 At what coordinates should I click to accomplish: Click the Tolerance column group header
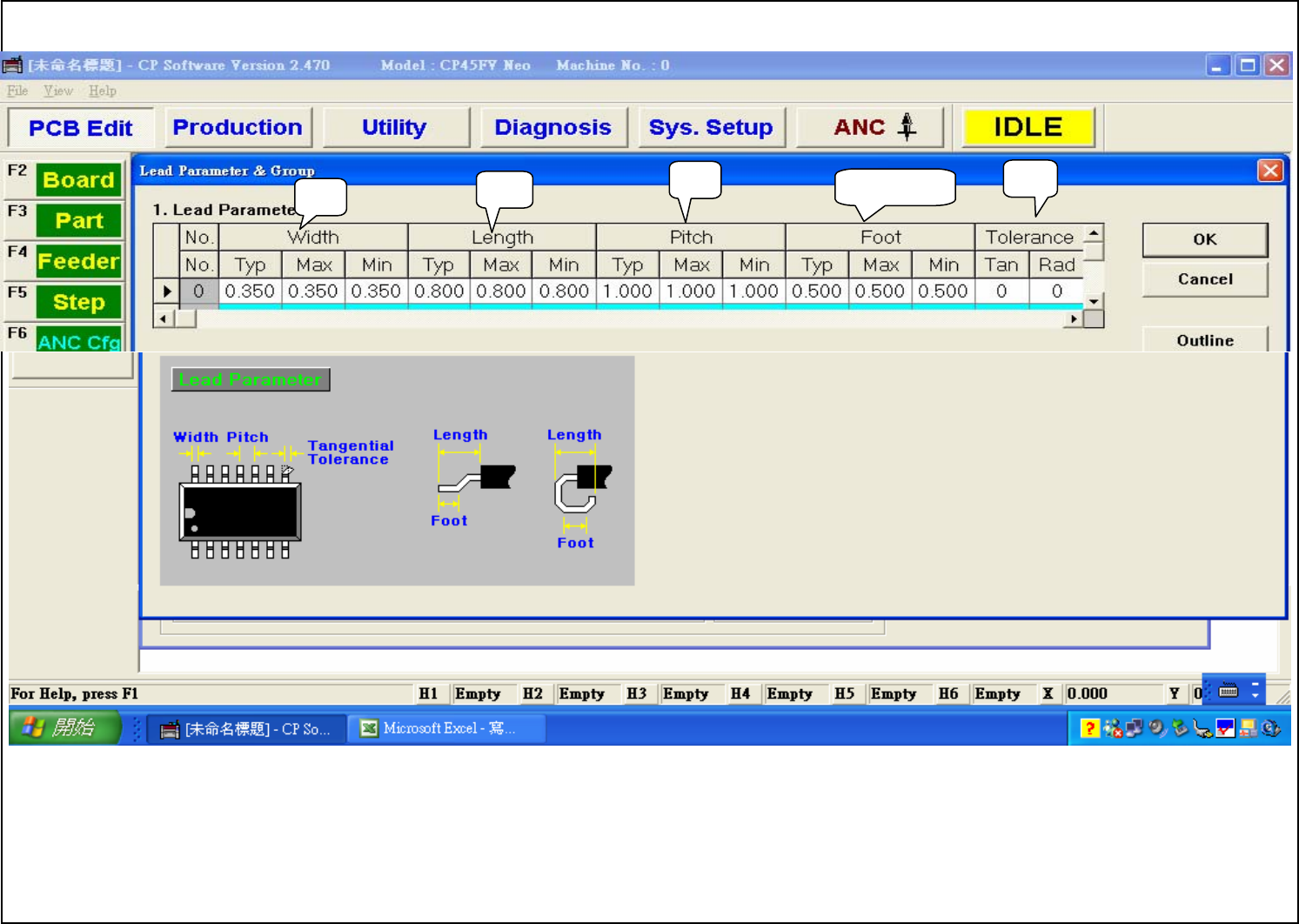pyautogui.click(x=1029, y=238)
